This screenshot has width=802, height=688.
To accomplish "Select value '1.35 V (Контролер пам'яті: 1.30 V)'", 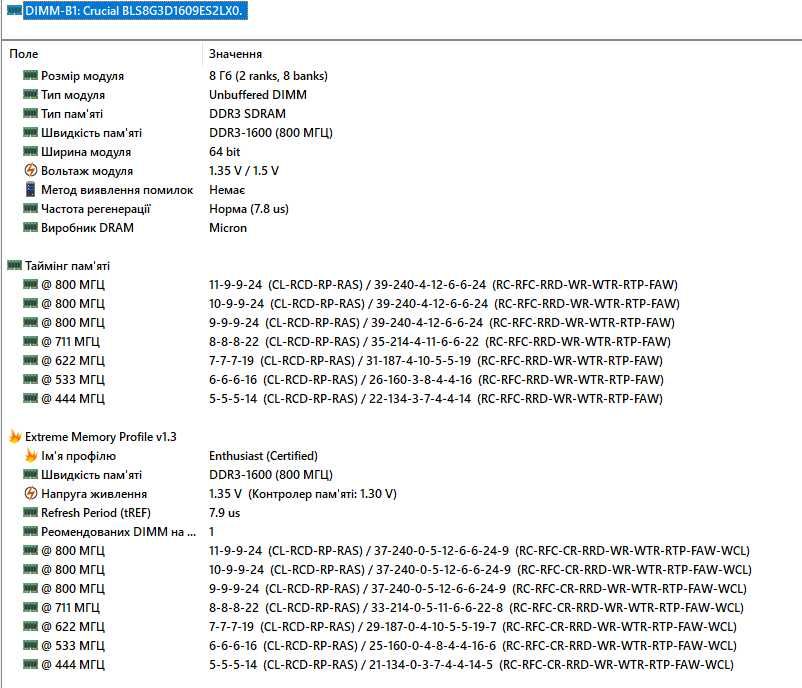I will click(x=303, y=494).
